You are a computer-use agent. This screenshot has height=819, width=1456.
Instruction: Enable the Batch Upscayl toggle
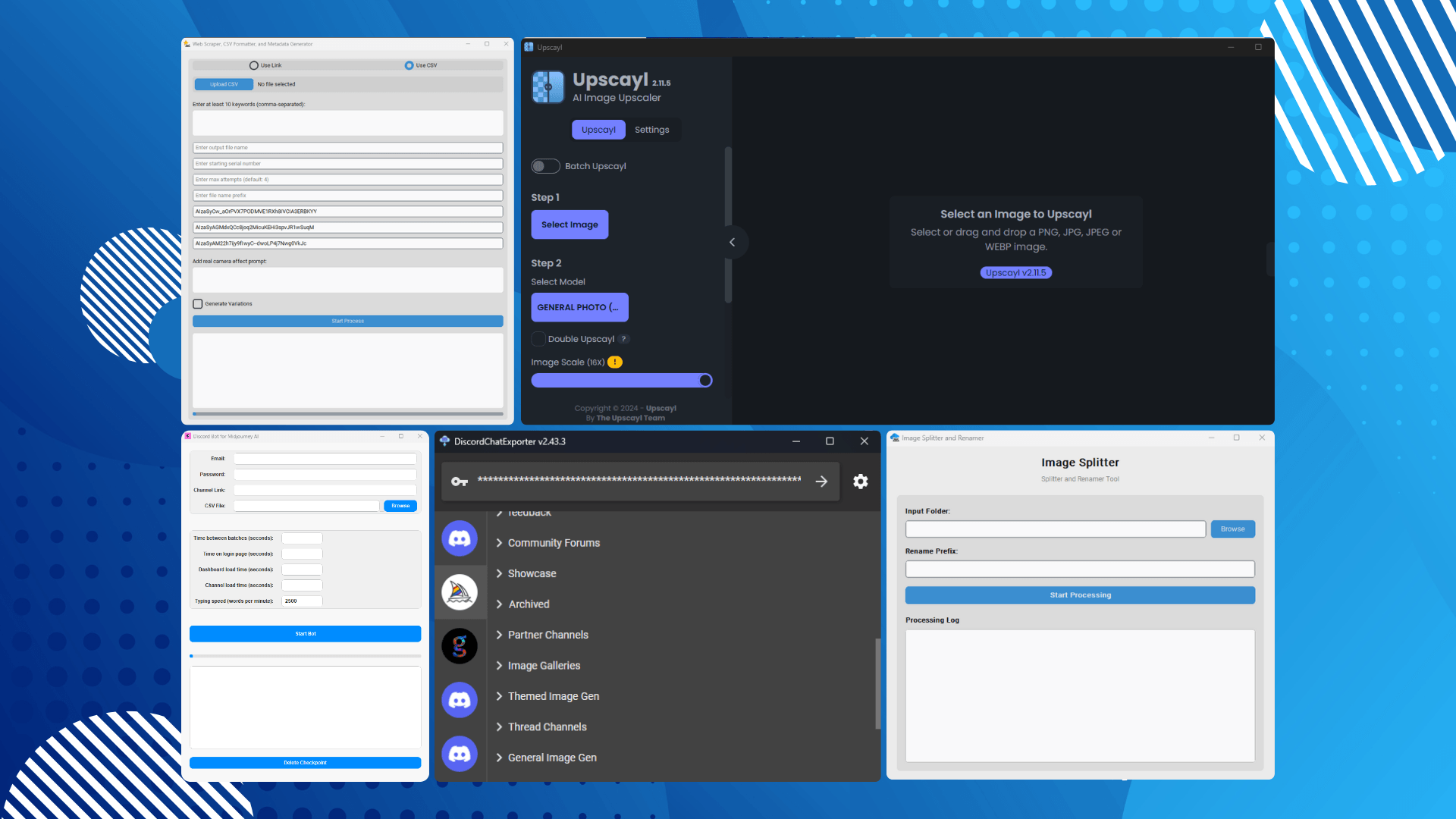(545, 166)
